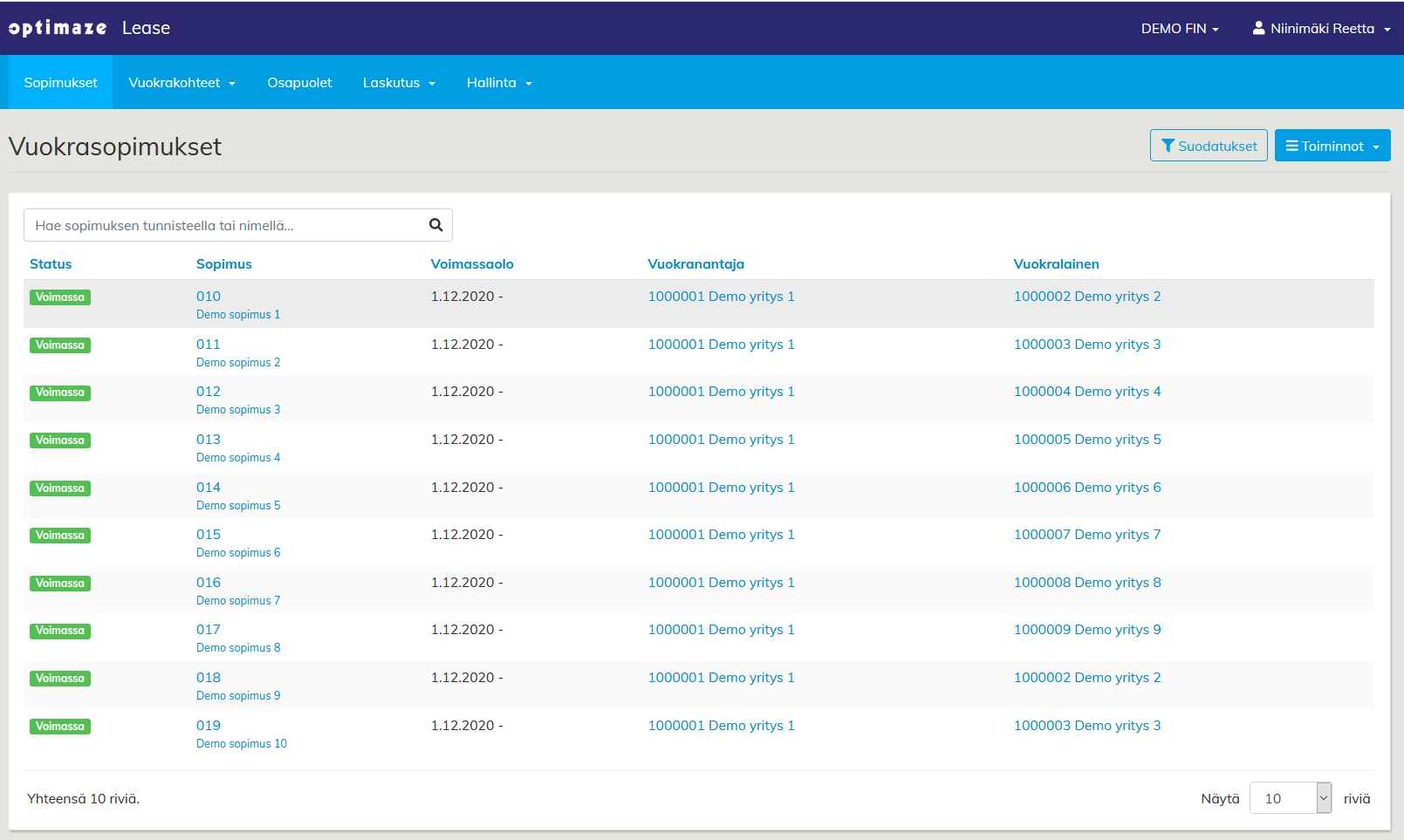The width and height of the screenshot is (1404, 840).
Task: Go to Osapuolet page
Action: [299, 83]
